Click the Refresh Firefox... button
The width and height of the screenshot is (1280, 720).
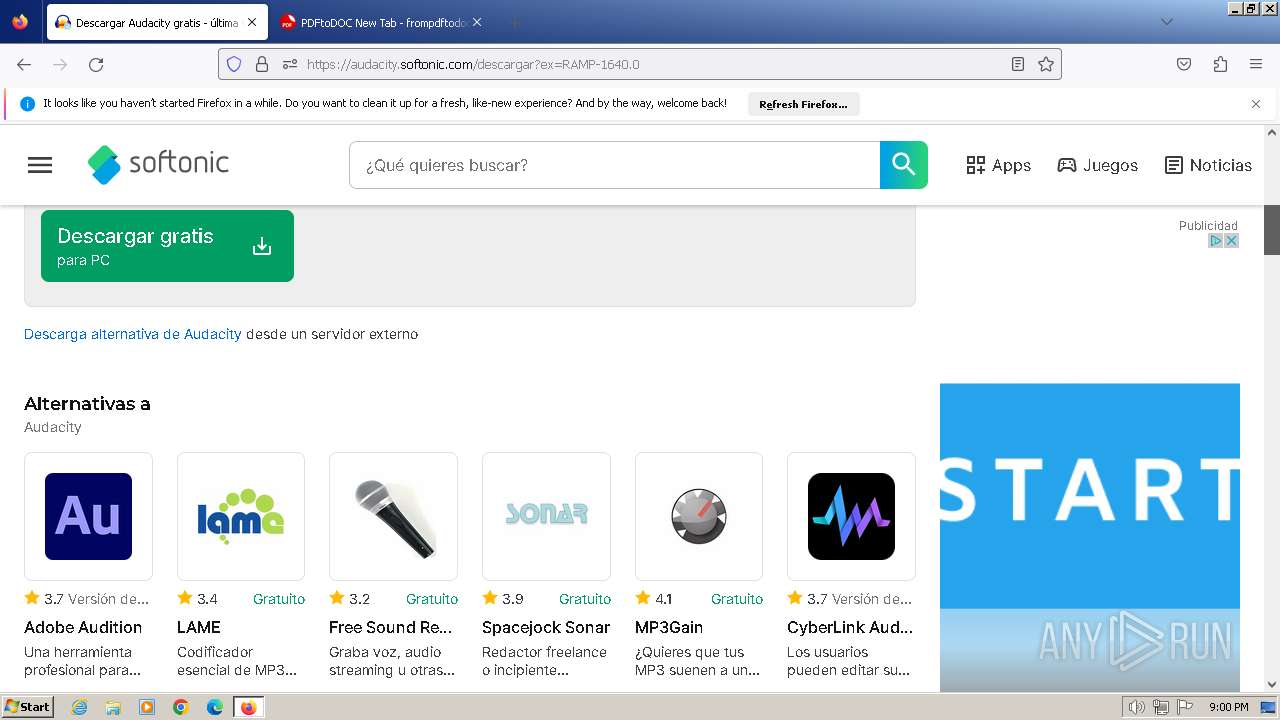tap(803, 104)
